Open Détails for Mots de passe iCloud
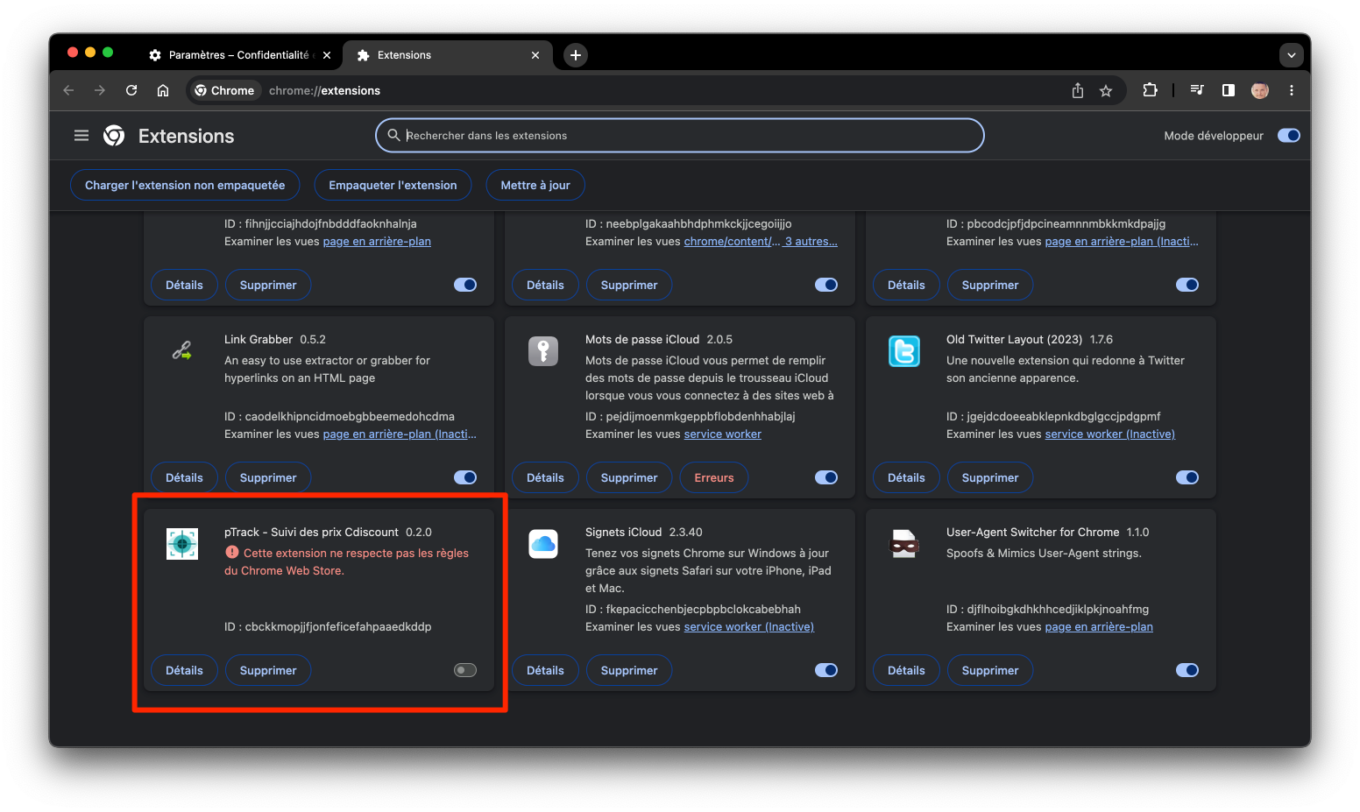The image size is (1360, 812). coord(545,478)
